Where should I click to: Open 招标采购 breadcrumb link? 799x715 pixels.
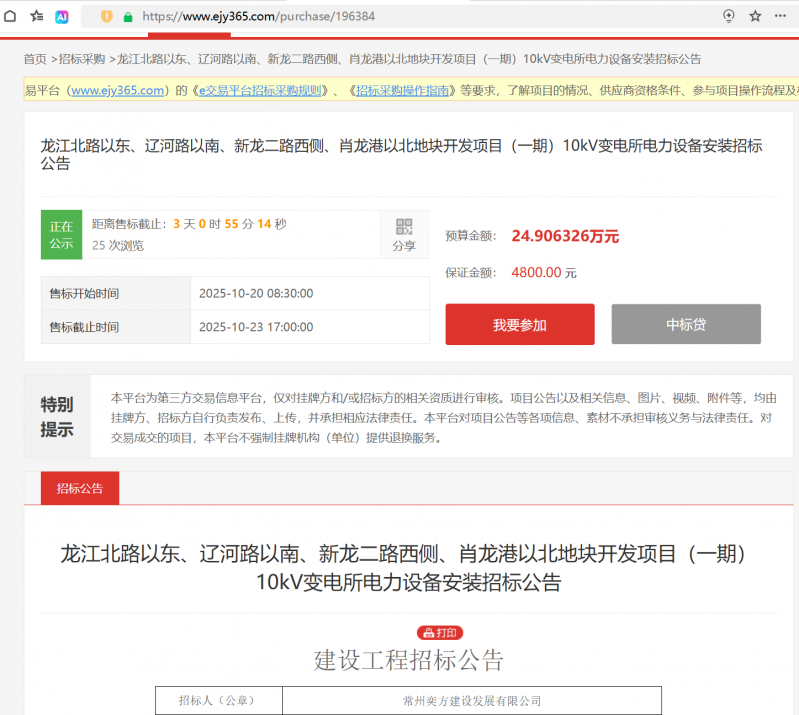(81, 59)
